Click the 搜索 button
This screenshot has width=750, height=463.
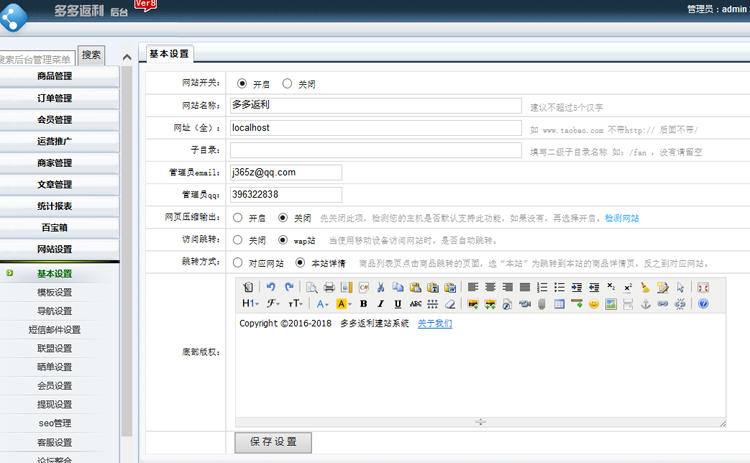(x=91, y=55)
